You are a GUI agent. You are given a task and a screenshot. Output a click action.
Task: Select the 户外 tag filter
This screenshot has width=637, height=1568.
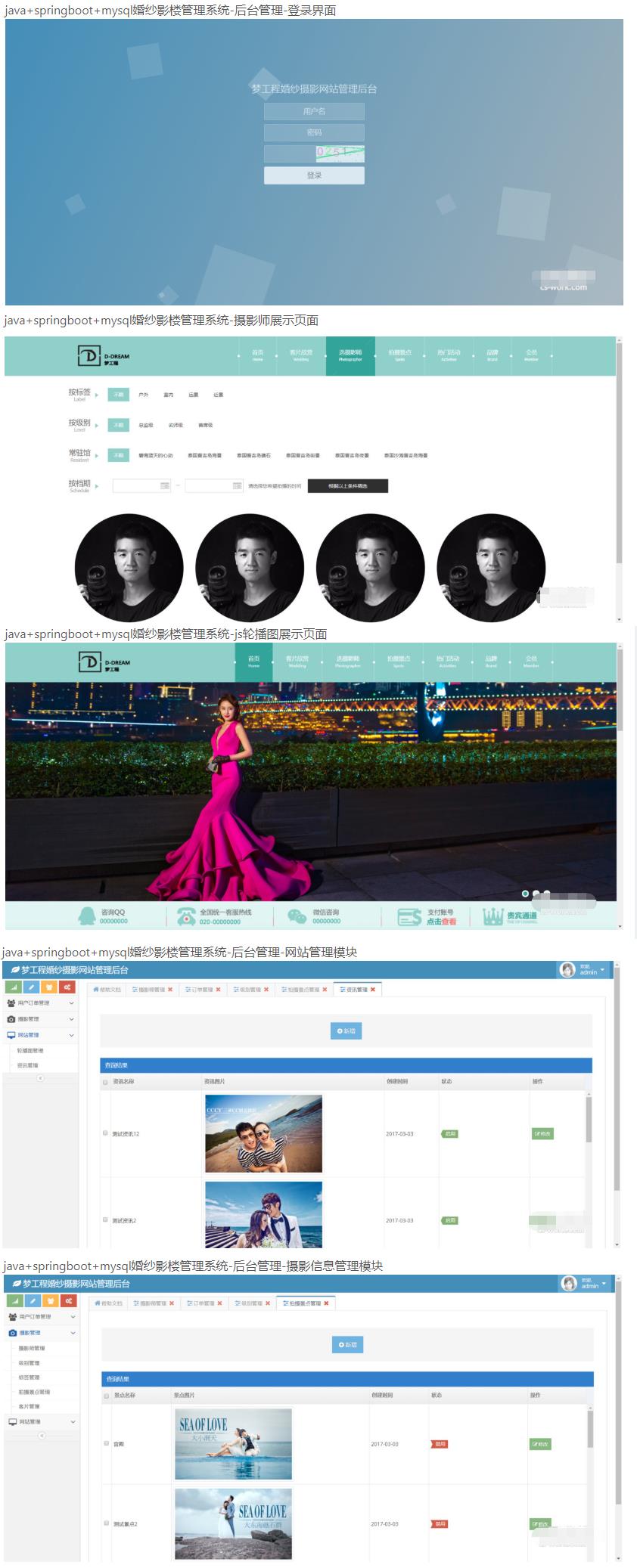[144, 395]
